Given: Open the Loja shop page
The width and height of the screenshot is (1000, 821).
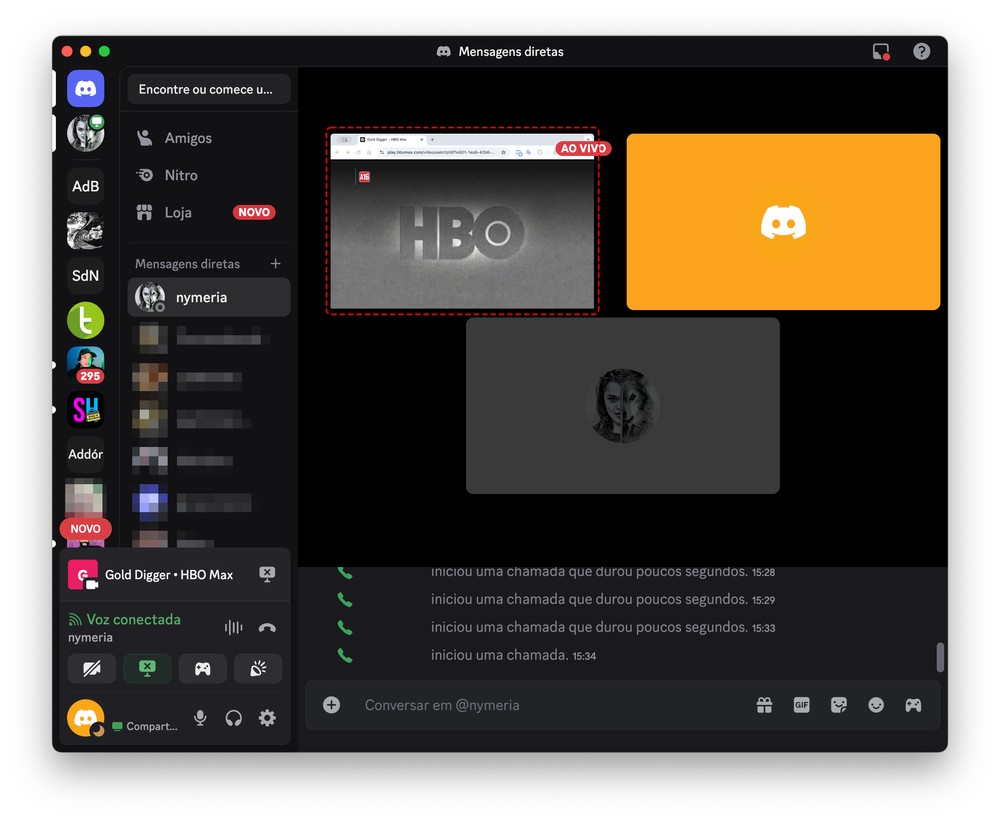Looking at the screenshot, I should click(x=209, y=212).
